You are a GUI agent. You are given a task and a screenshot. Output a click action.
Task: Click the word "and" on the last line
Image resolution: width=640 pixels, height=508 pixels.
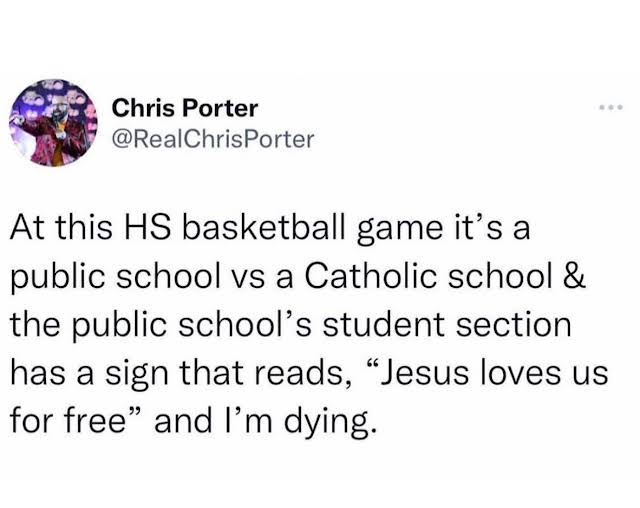click(183, 421)
